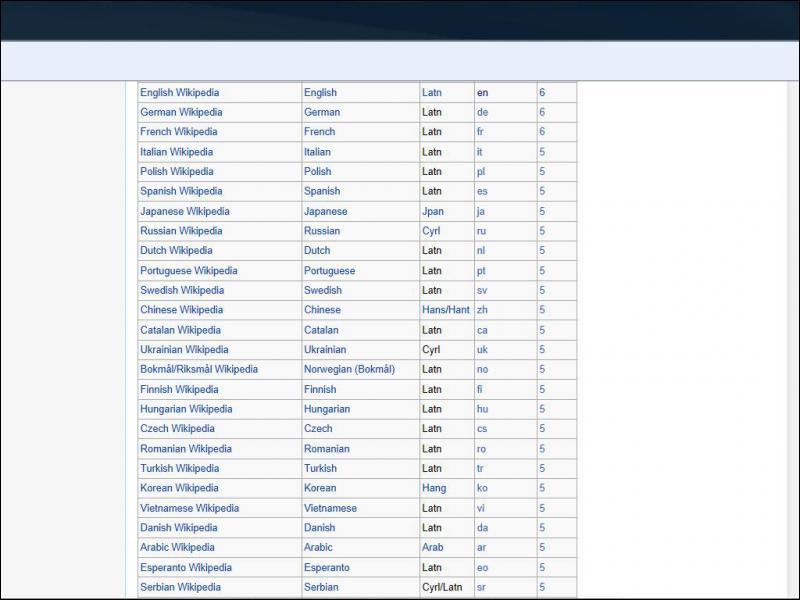Open the Romanian Wikipedia link

(186, 449)
